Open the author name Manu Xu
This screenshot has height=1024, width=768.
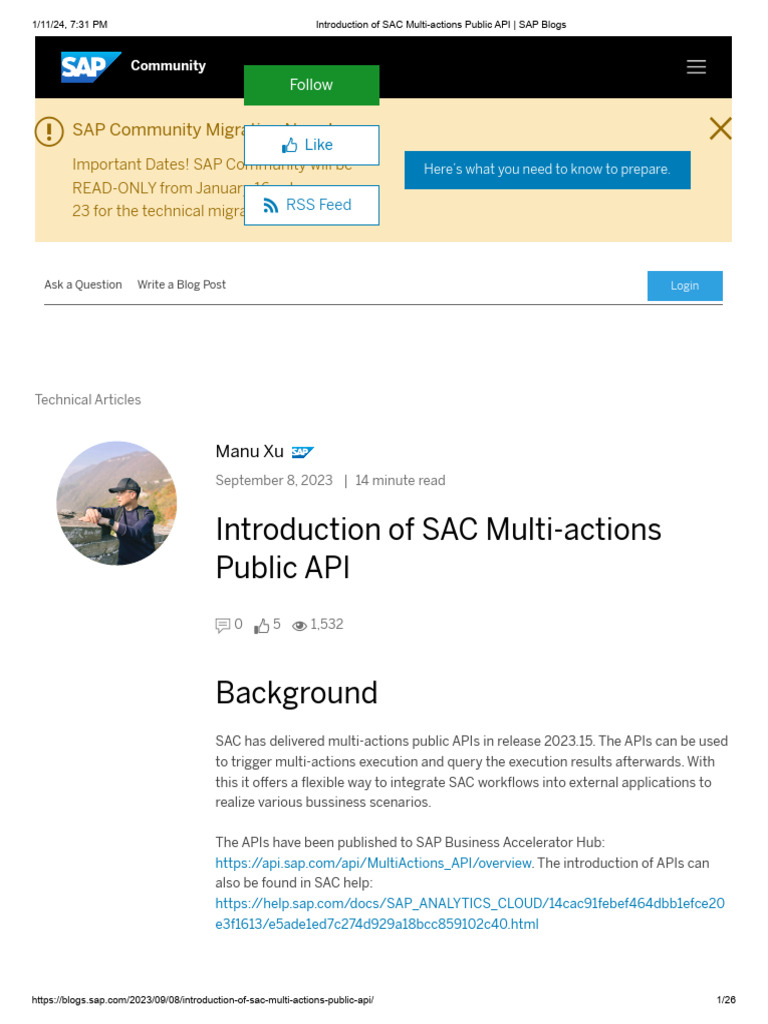tap(249, 452)
